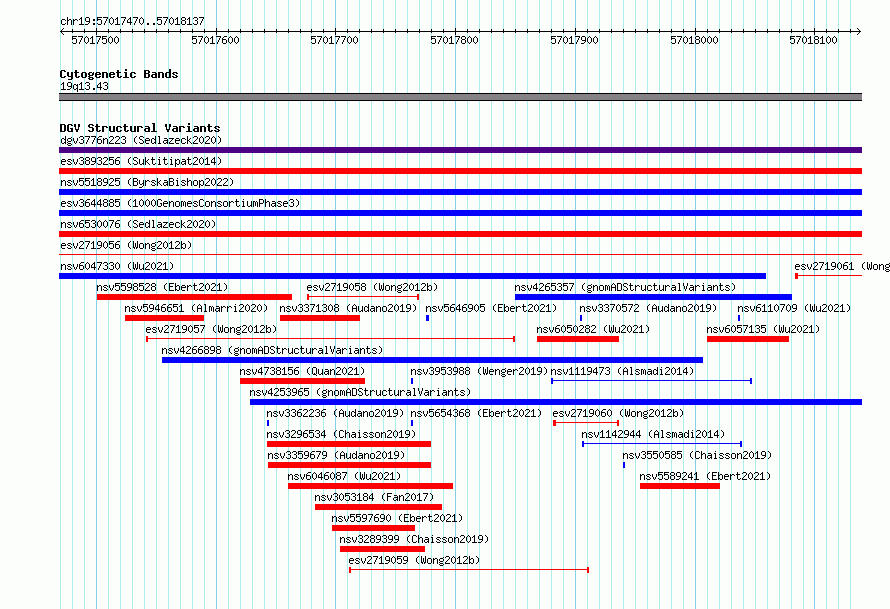Open nsv3370572 (Audano2019) label
The height and width of the screenshot is (609, 890).
(x=648, y=308)
